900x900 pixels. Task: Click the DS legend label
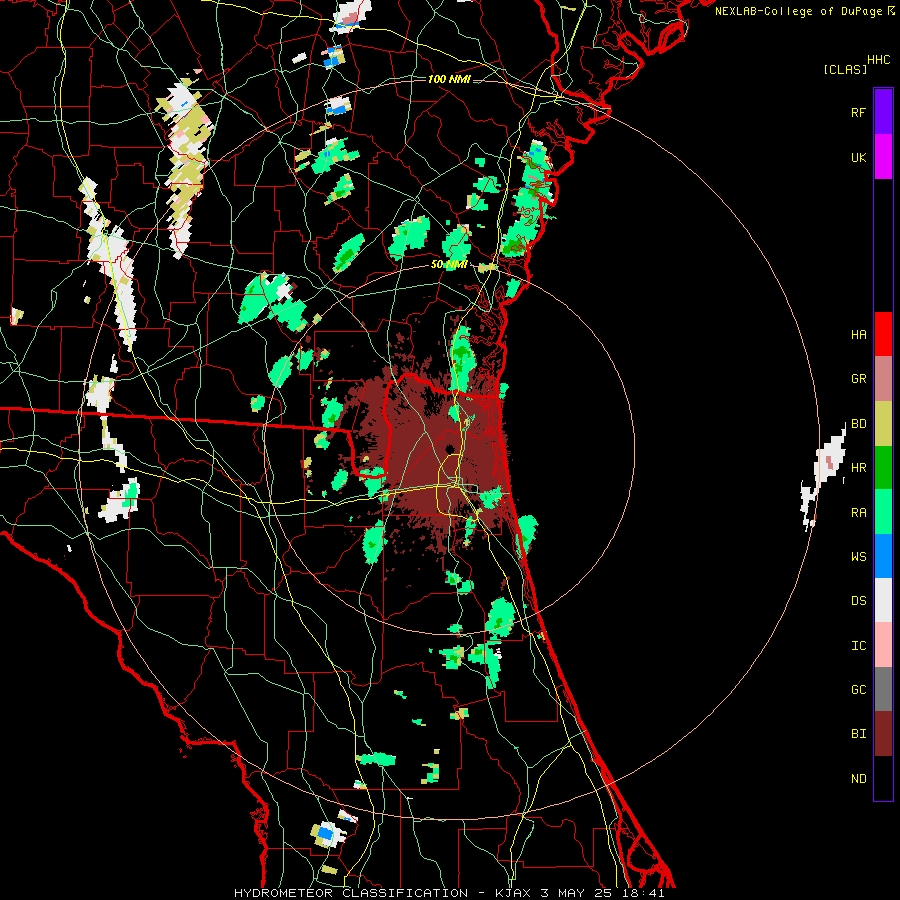(858, 601)
